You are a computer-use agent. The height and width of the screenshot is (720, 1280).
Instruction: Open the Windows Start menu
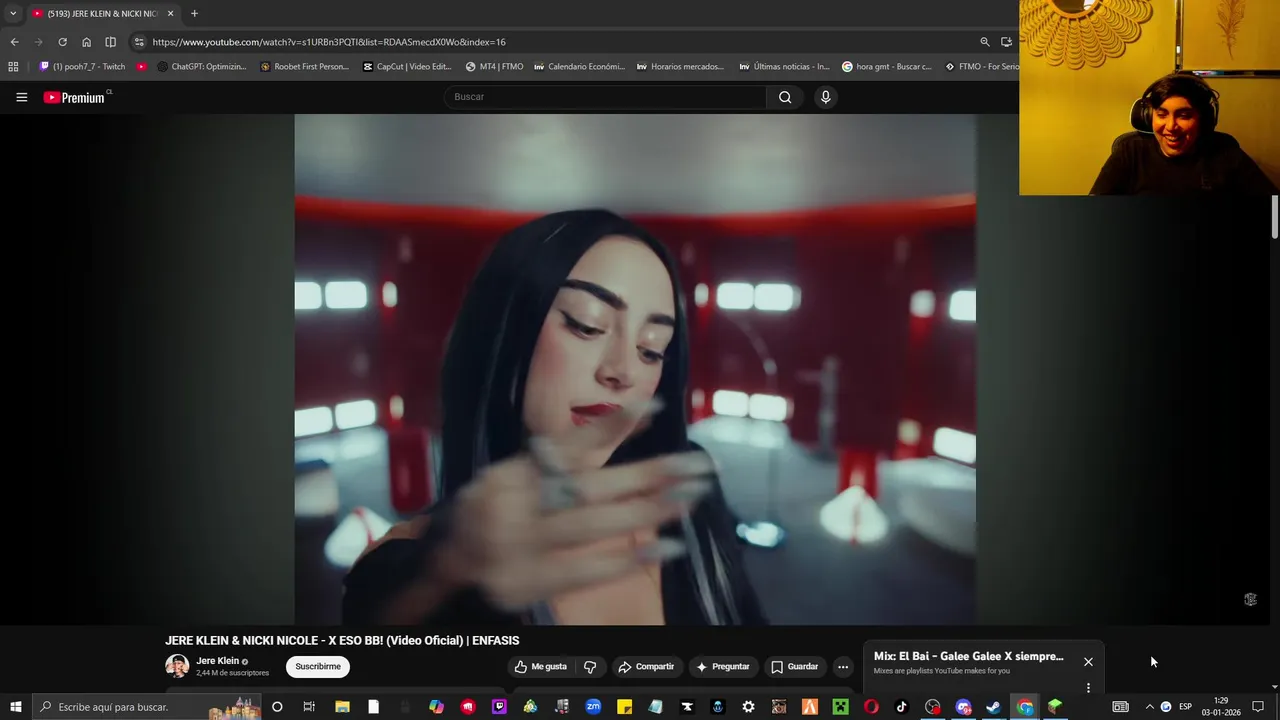coord(15,707)
